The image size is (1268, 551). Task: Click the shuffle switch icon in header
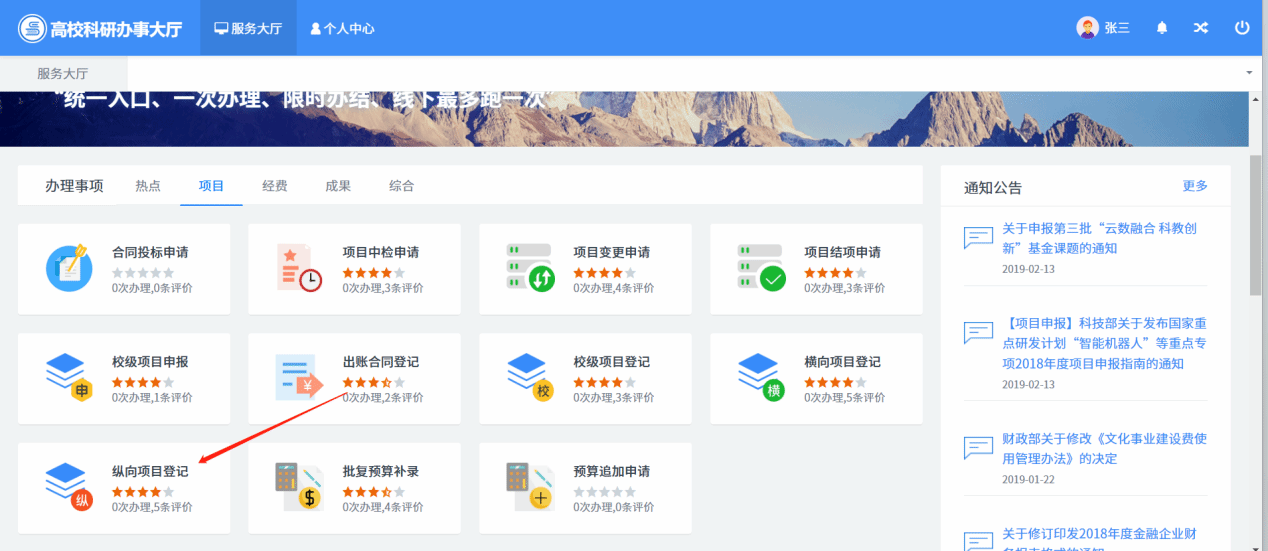tap(1201, 28)
